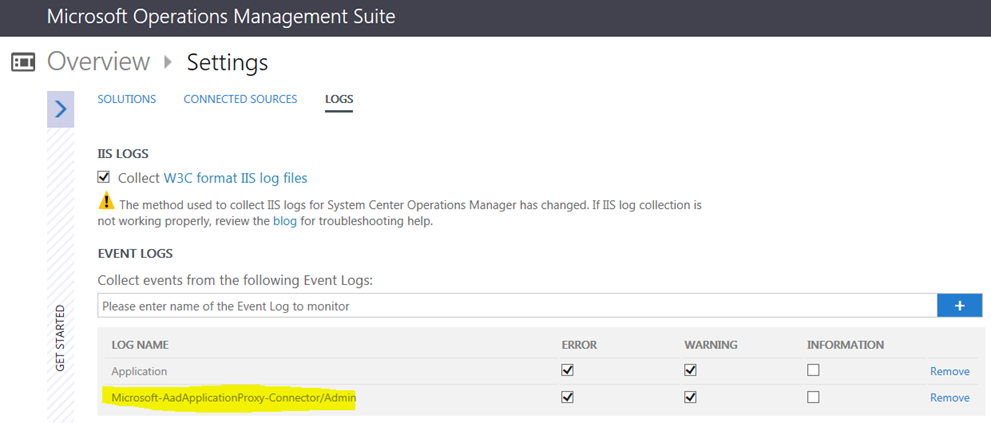Screen dimensions: 991x423
Task: Click the GET STARTED vertical label
Action: click(60, 338)
